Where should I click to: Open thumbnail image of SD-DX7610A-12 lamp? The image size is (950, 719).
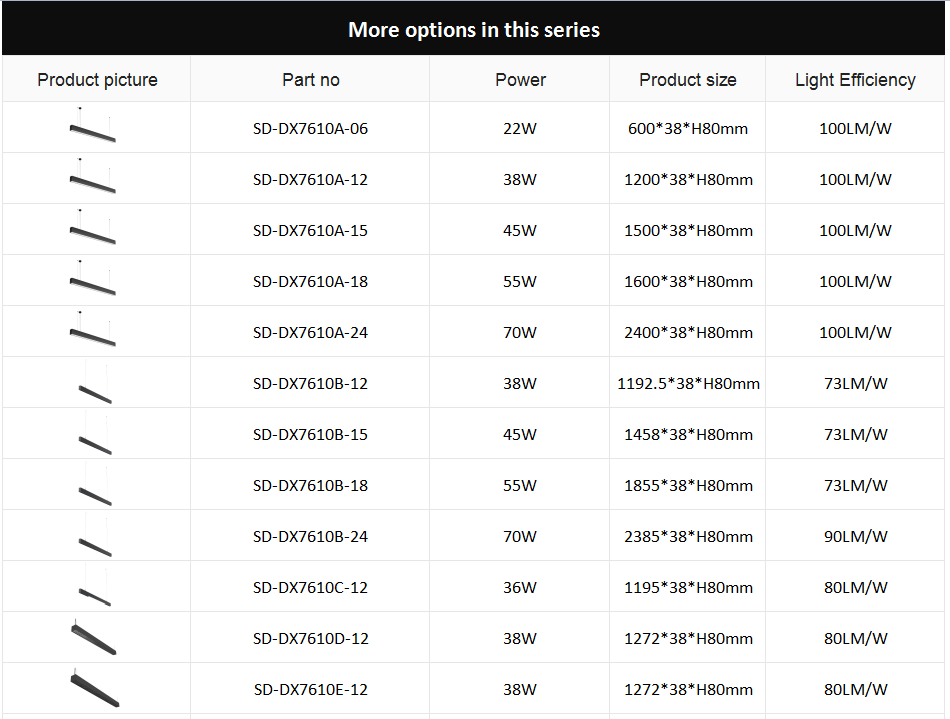pos(93,176)
